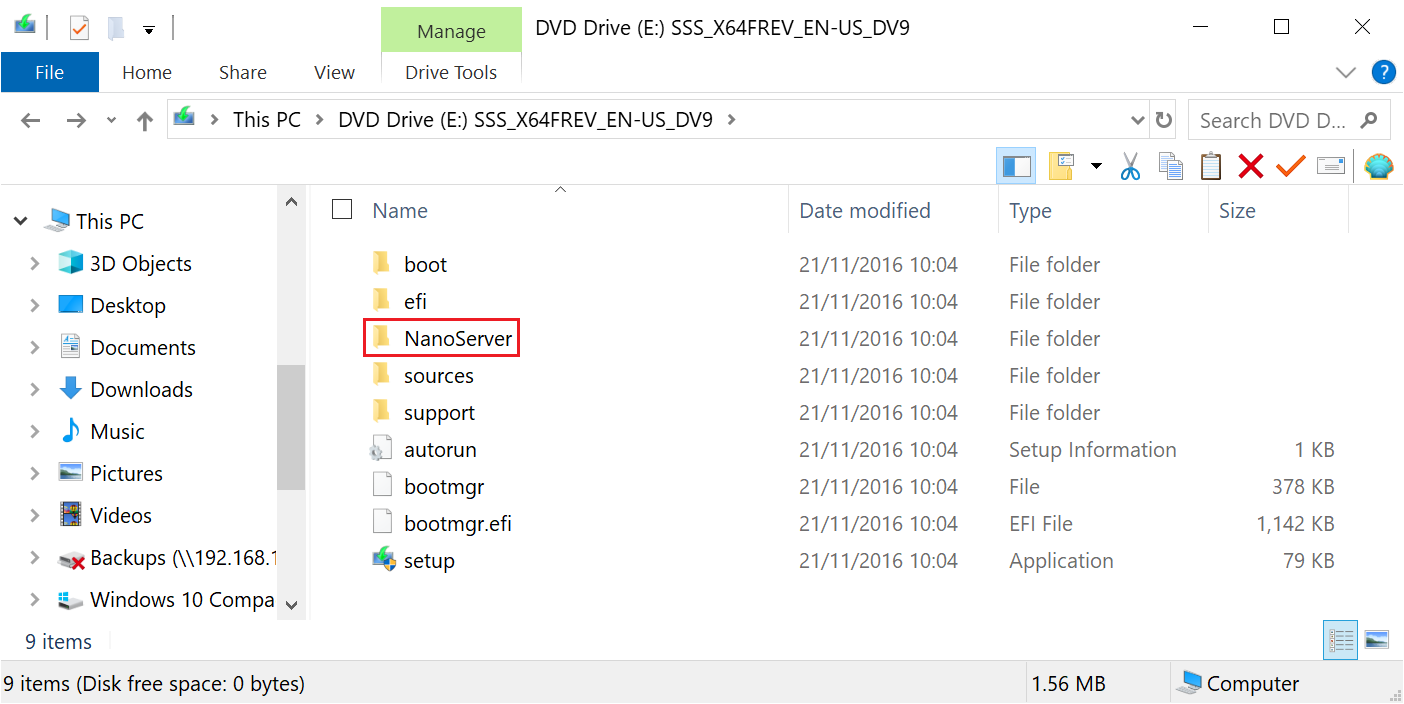Screen dimensions: 1404x704
Task: Sort files by Date modified column
Action: point(864,211)
